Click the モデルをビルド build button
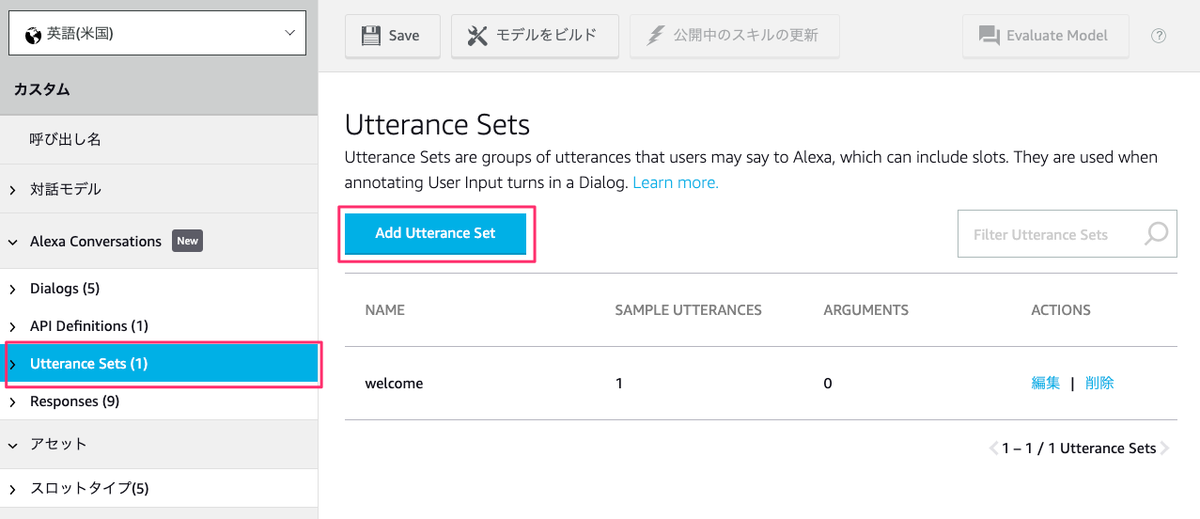Image resolution: width=1200 pixels, height=519 pixels. click(534, 36)
